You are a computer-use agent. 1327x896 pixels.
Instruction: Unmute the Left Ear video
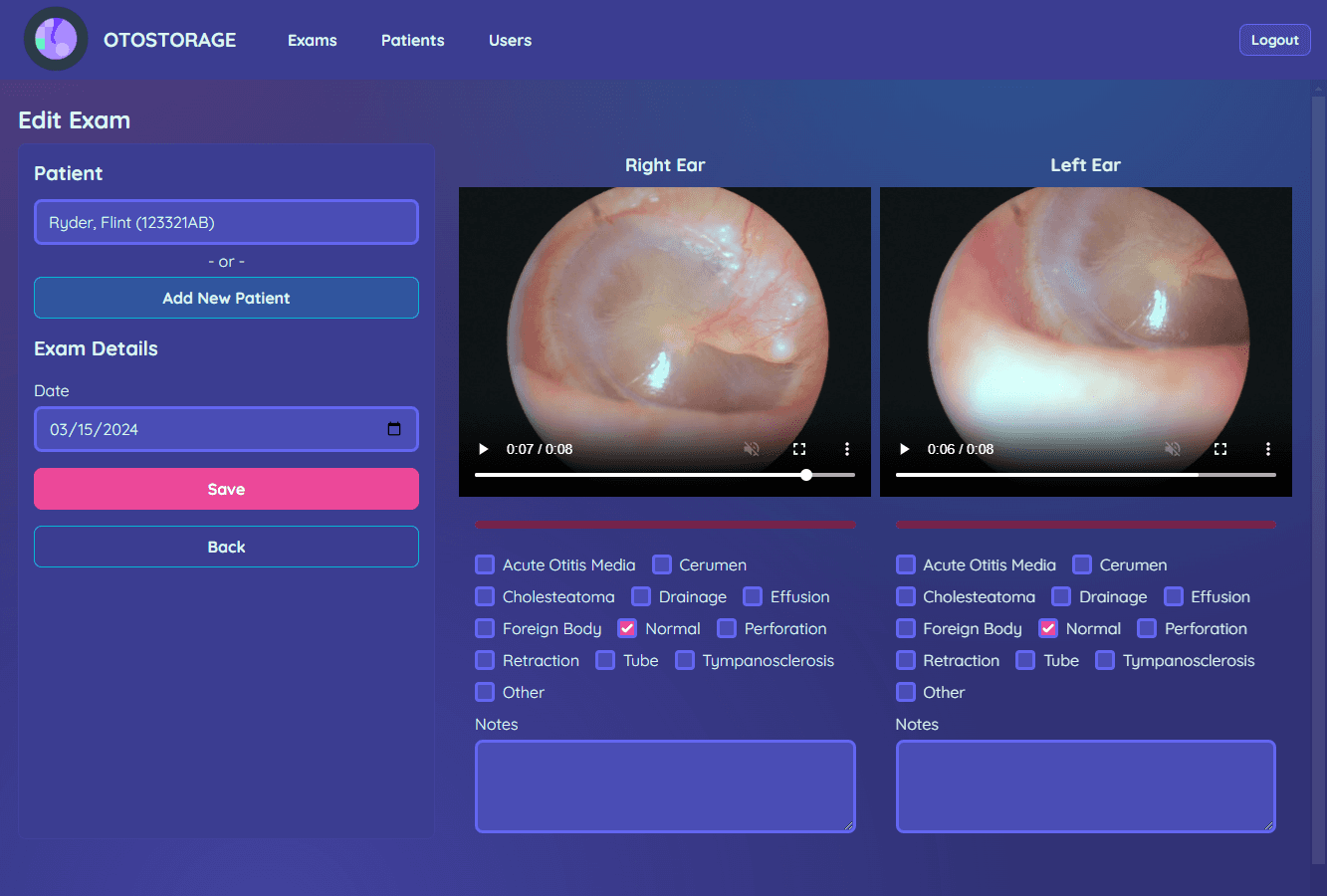1173,449
